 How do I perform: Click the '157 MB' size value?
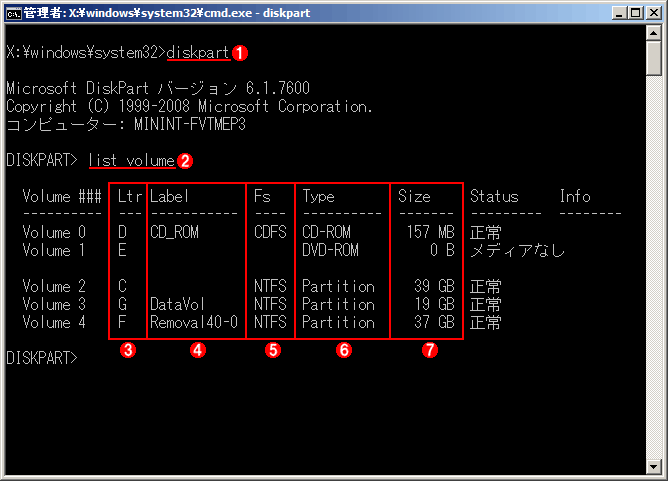(x=431, y=232)
